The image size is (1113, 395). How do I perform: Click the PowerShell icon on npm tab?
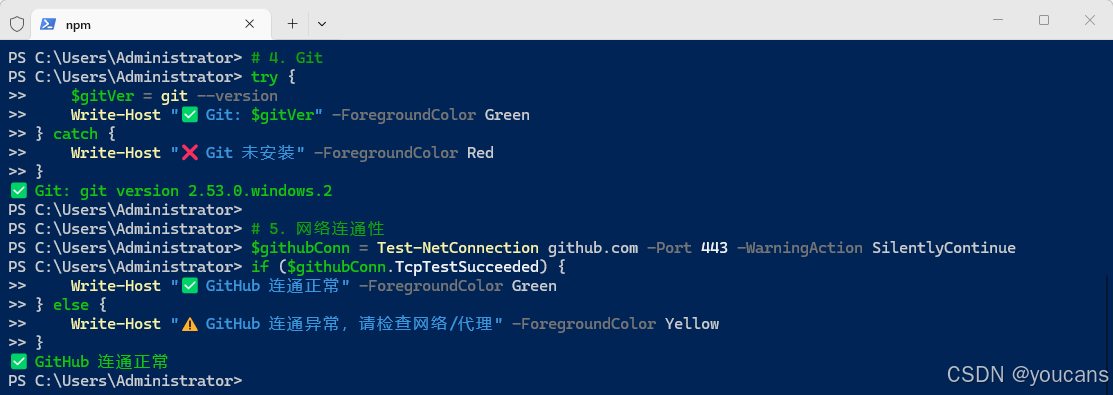click(x=48, y=24)
